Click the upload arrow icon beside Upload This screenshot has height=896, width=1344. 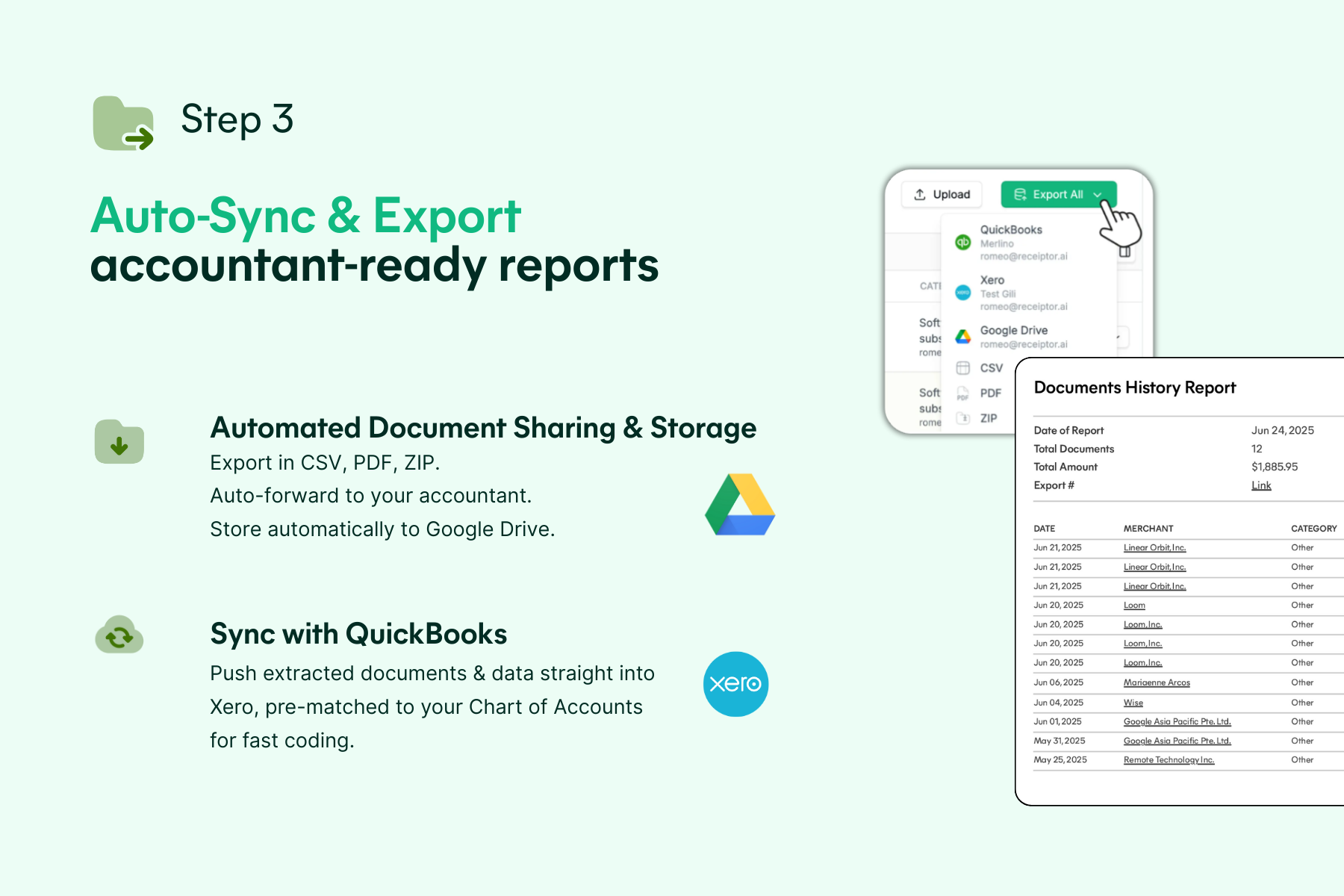click(921, 194)
